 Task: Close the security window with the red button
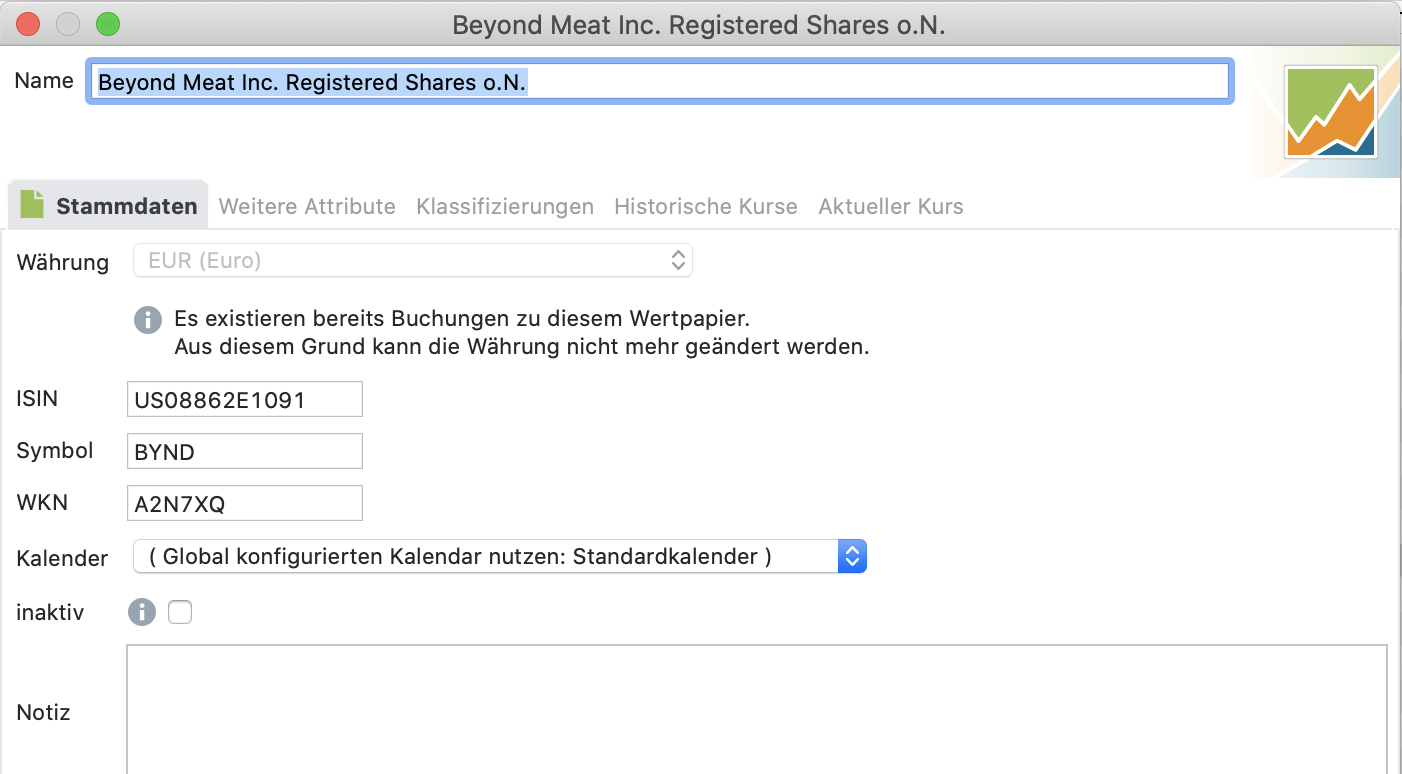(29, 24)
